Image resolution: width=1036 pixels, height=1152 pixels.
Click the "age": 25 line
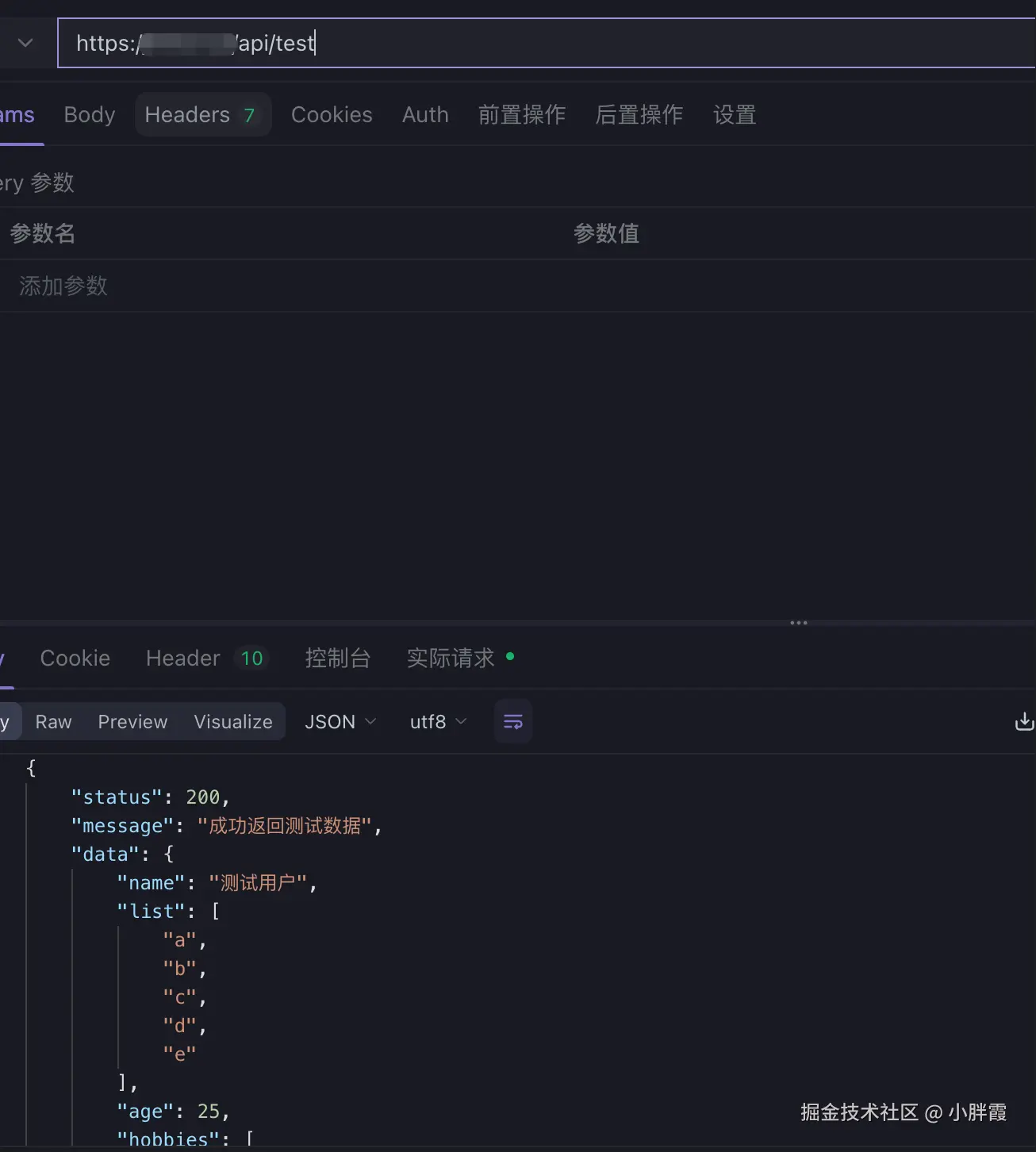tap(174, 1112)
